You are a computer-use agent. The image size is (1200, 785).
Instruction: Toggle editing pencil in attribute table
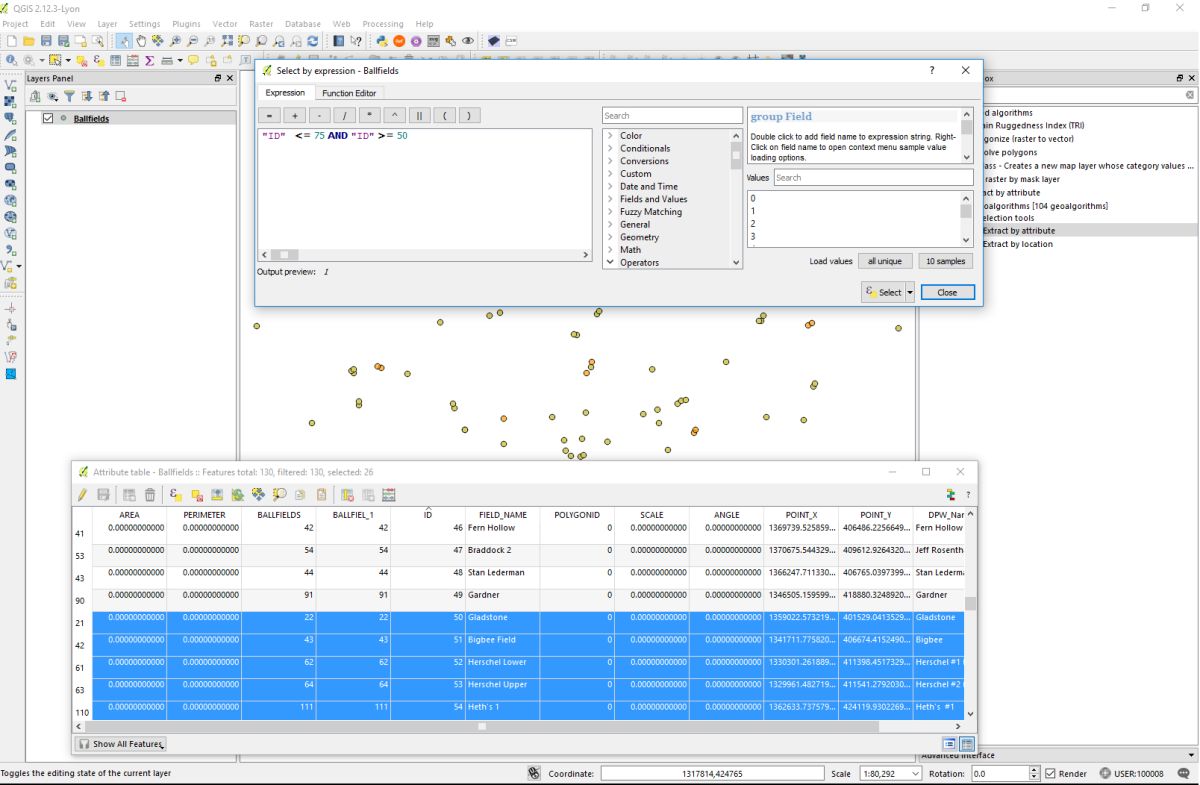click(x=82, y=494)
